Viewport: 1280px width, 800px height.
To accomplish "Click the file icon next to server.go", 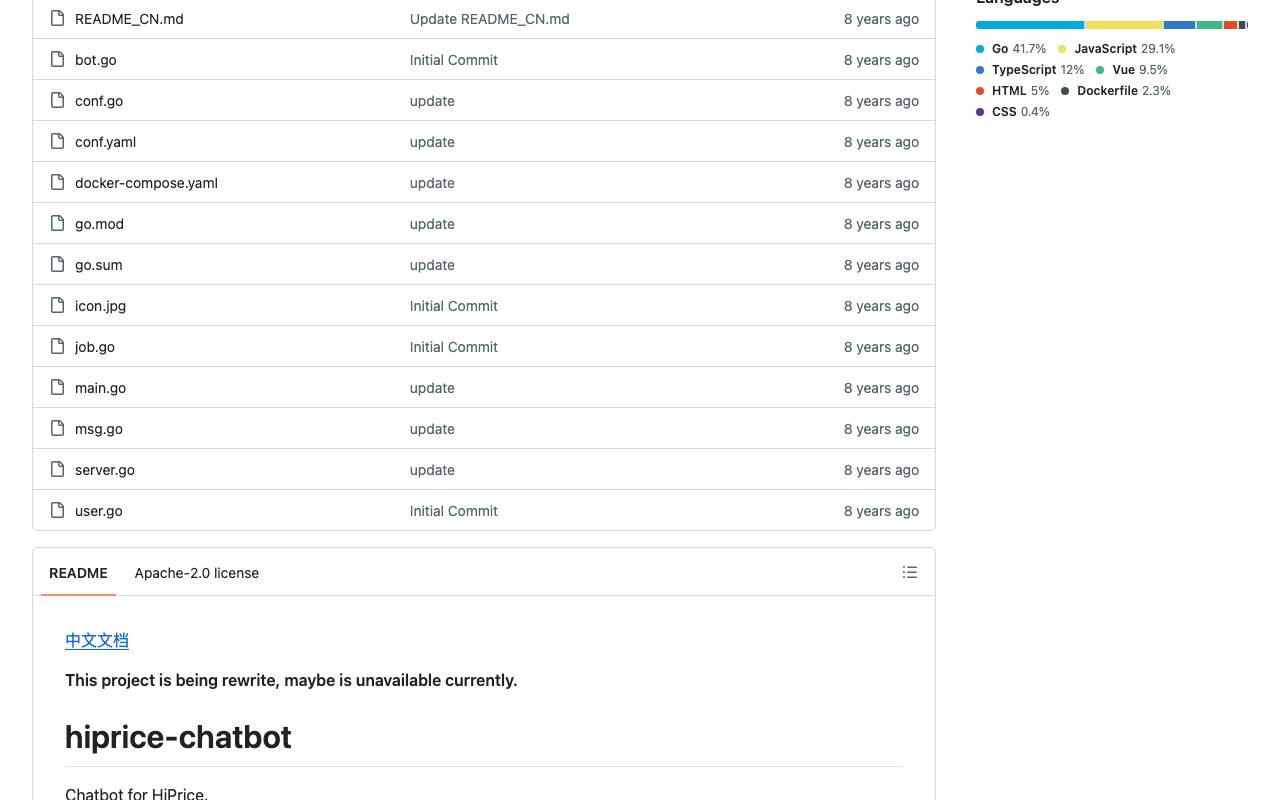I will click(x=58, y=469).
